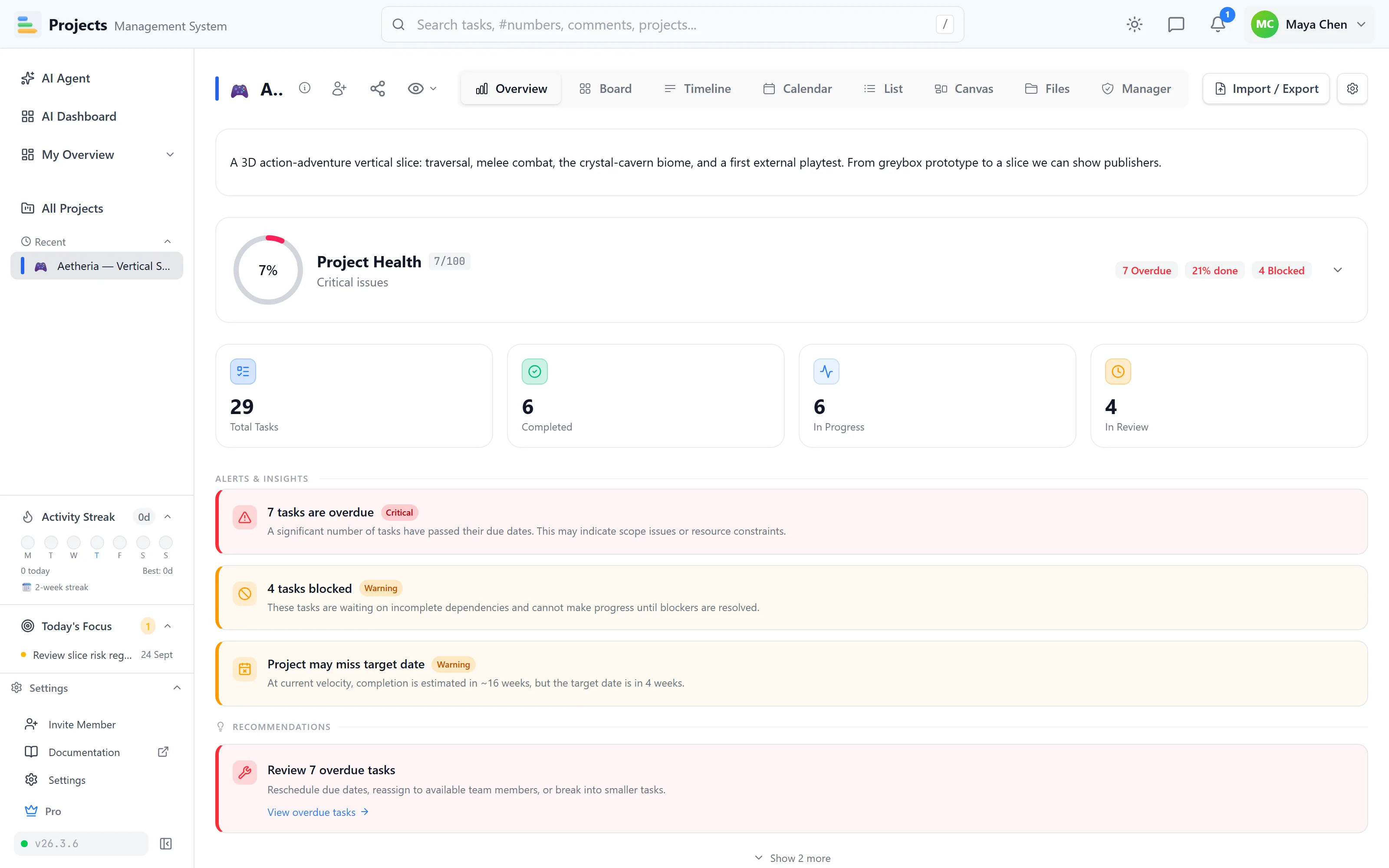This screenshot has width=1389, height=868.
Task: Expand My Overview chevron
Action: (170, 155)
